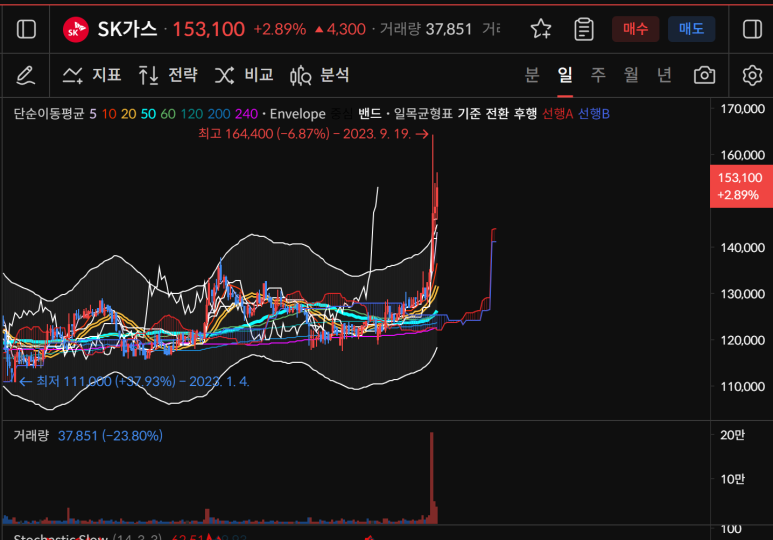Toggle moving average 120 line
Screen dimensions: 773x540
[192, 114]
